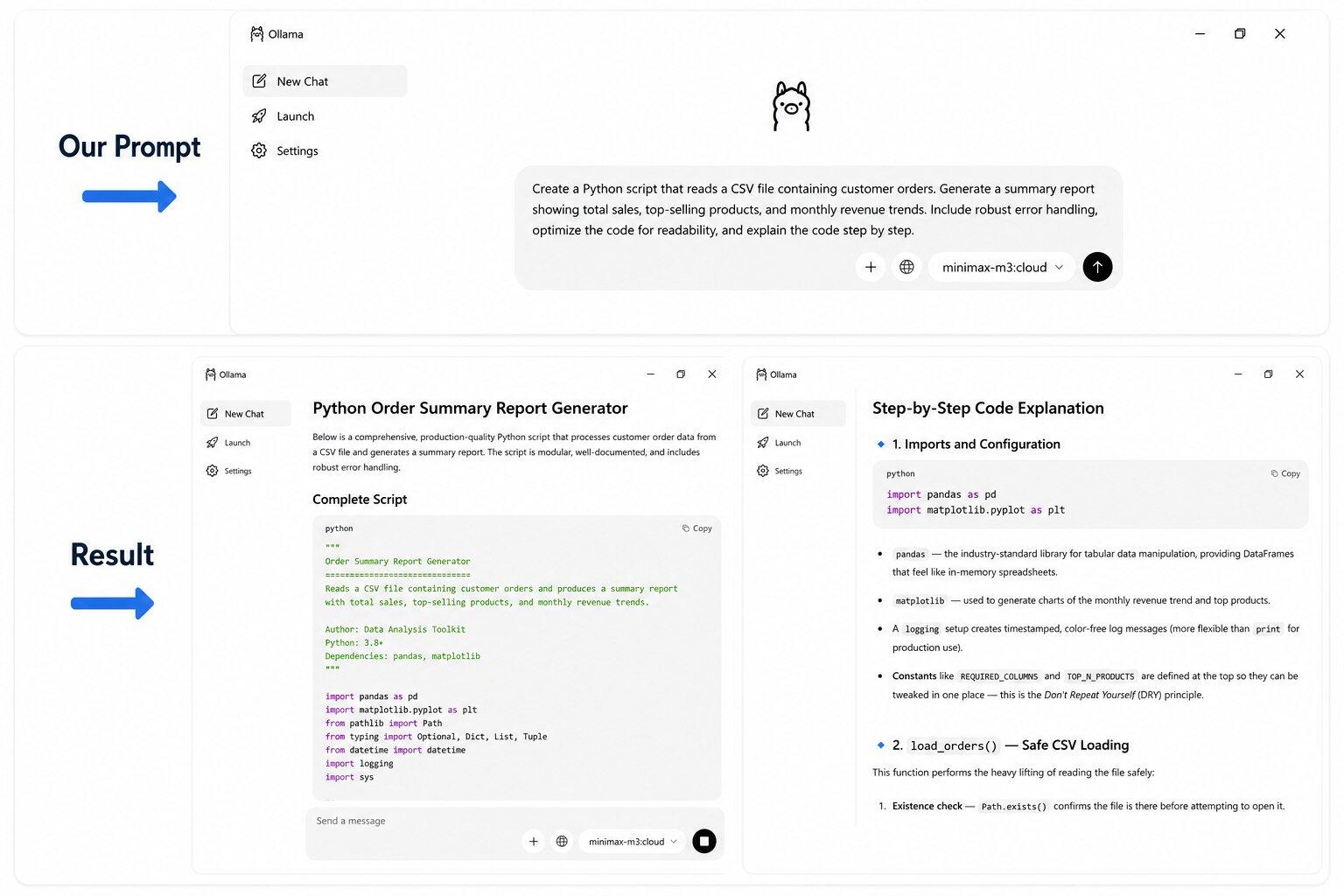Click the rocket Launch icon in top window

pyautogui.click(x=259, y=116)
